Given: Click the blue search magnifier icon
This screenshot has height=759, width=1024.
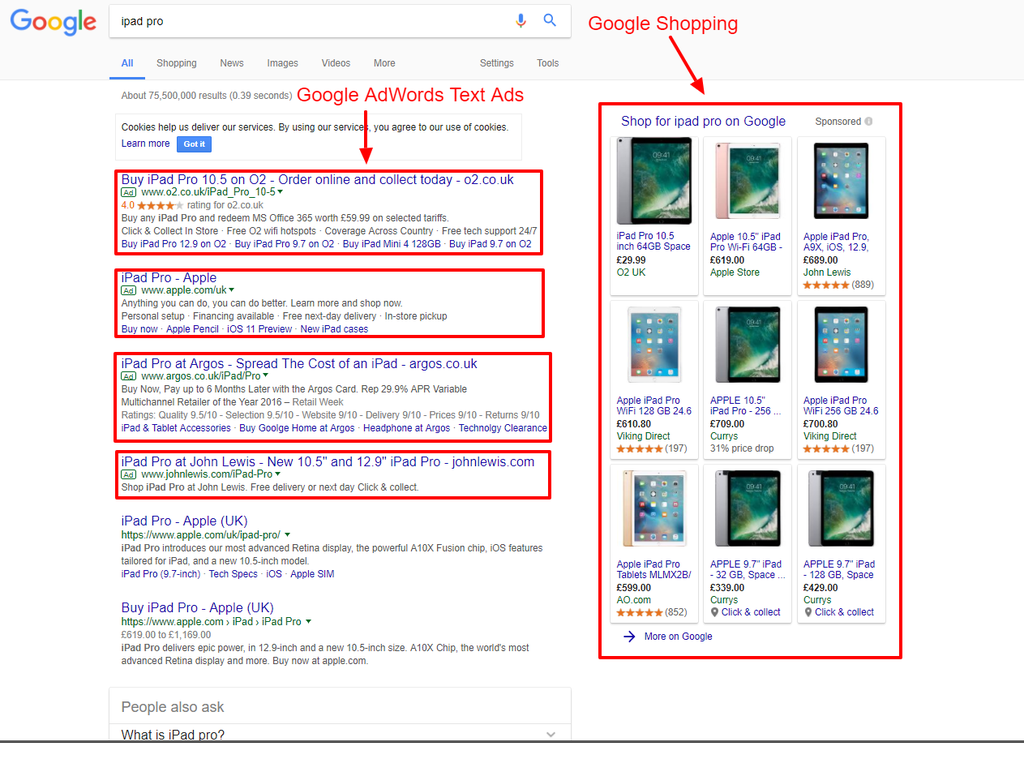Looking at the screenshot, I should [x=549, y=20].
